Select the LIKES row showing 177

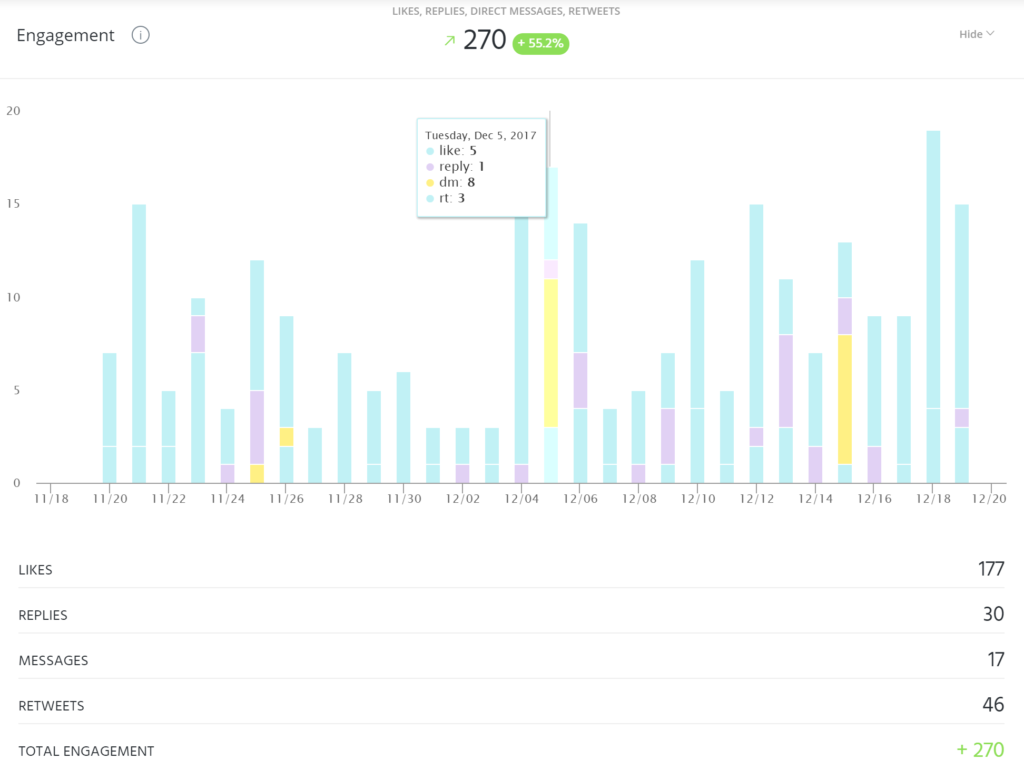pyautogui.click(x=511, y=569)
